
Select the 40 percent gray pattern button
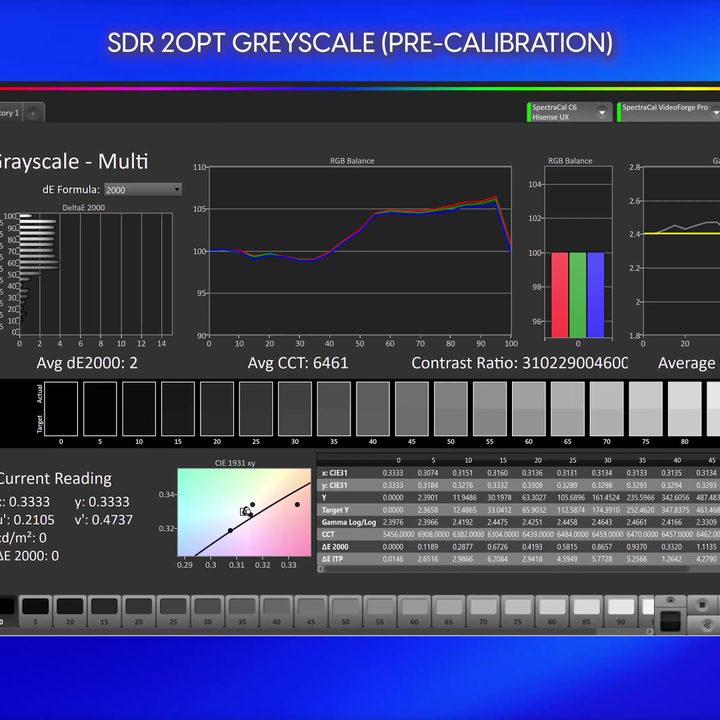276,611
